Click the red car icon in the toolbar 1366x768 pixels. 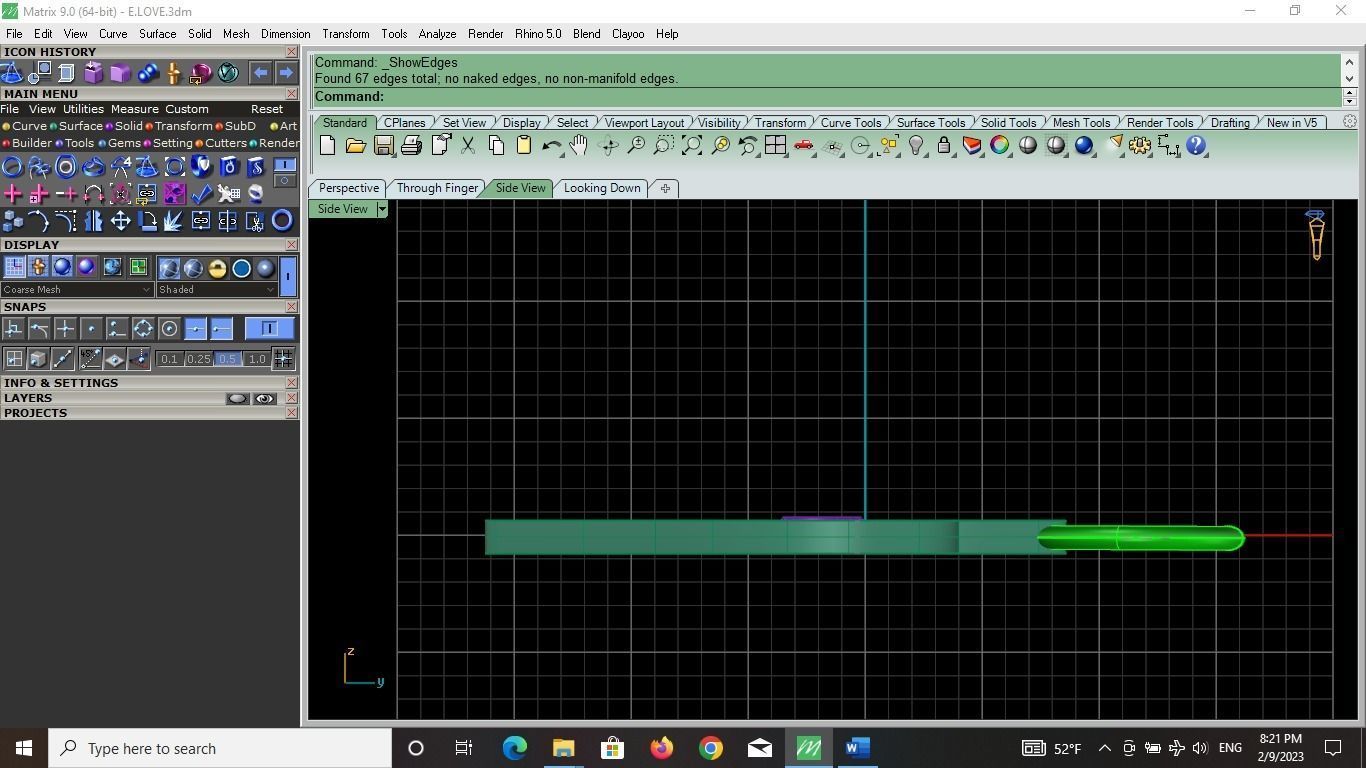coord(803,146)
